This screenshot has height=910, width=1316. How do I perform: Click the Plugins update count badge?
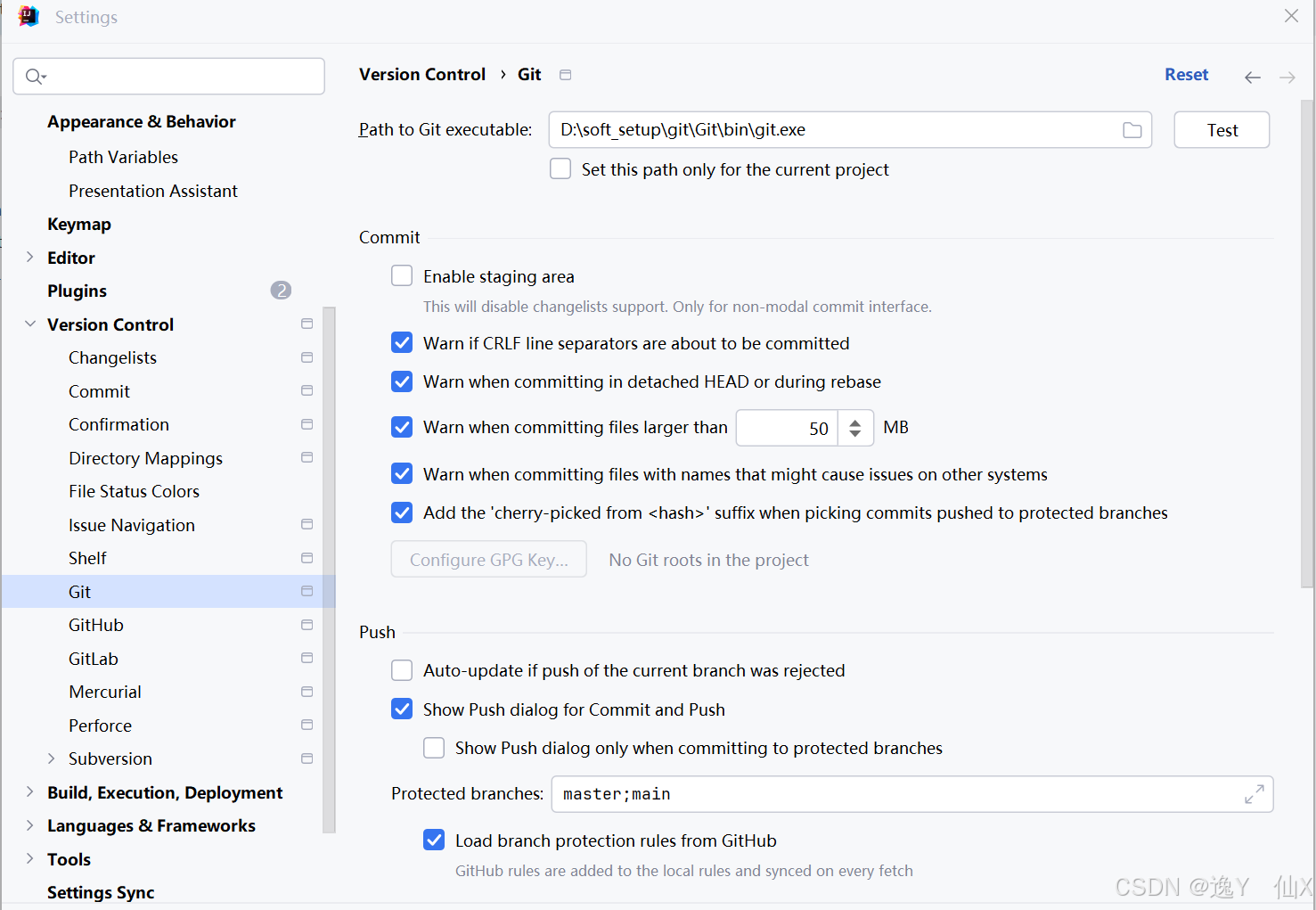coord(281,291)
